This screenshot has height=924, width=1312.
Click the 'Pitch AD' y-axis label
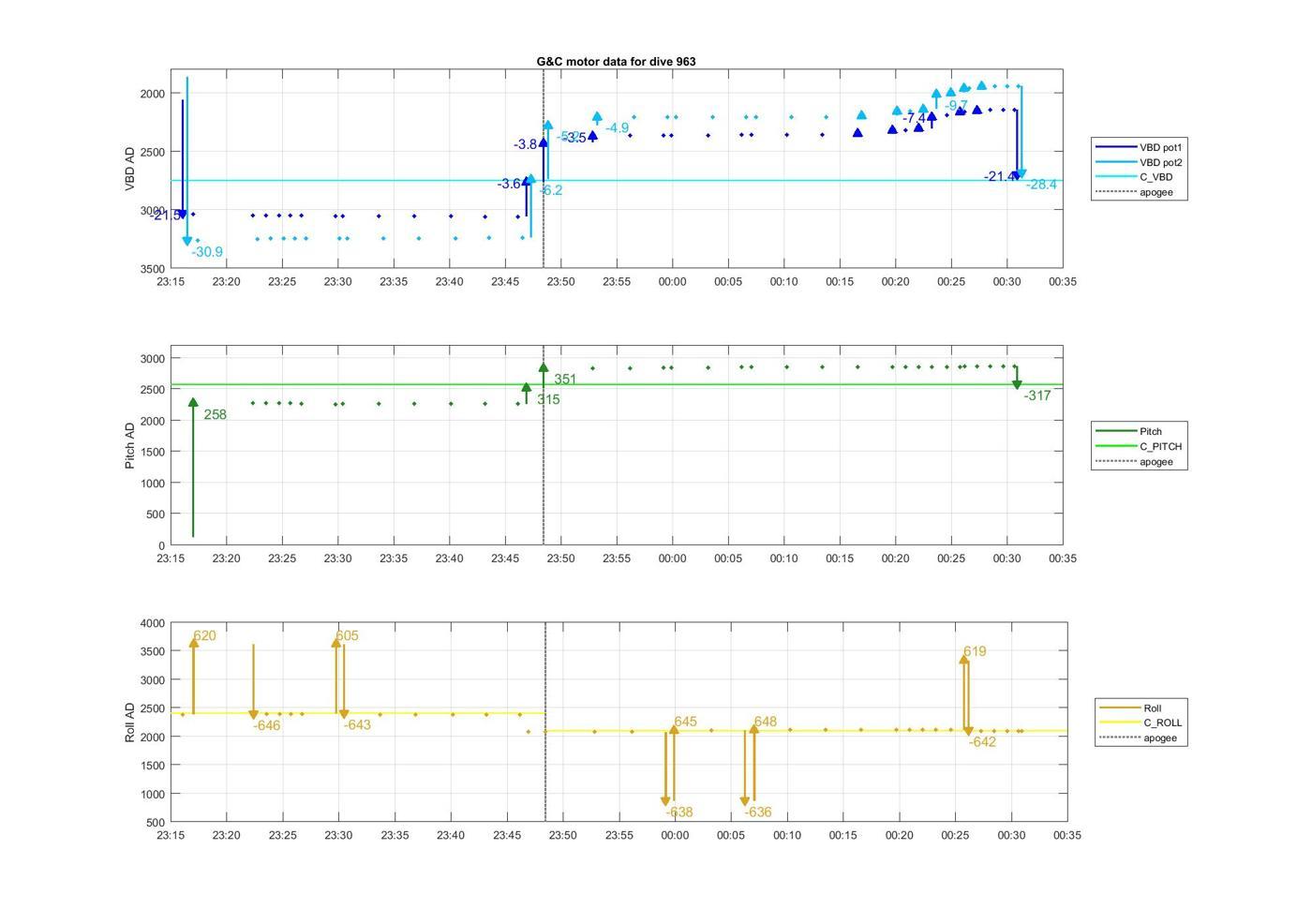(130, 445)
